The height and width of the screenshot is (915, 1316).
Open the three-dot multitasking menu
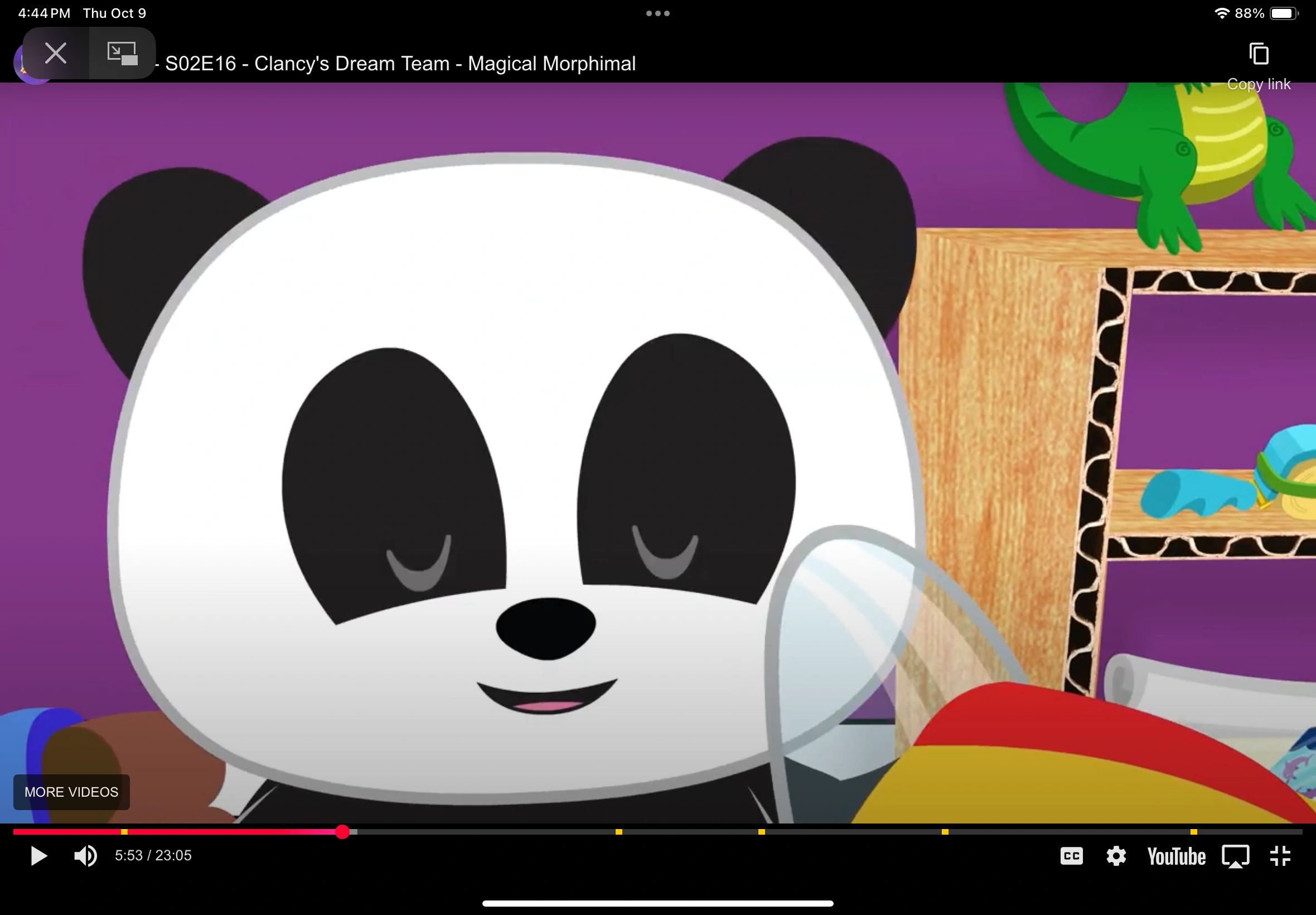click(x=657, y=13)
